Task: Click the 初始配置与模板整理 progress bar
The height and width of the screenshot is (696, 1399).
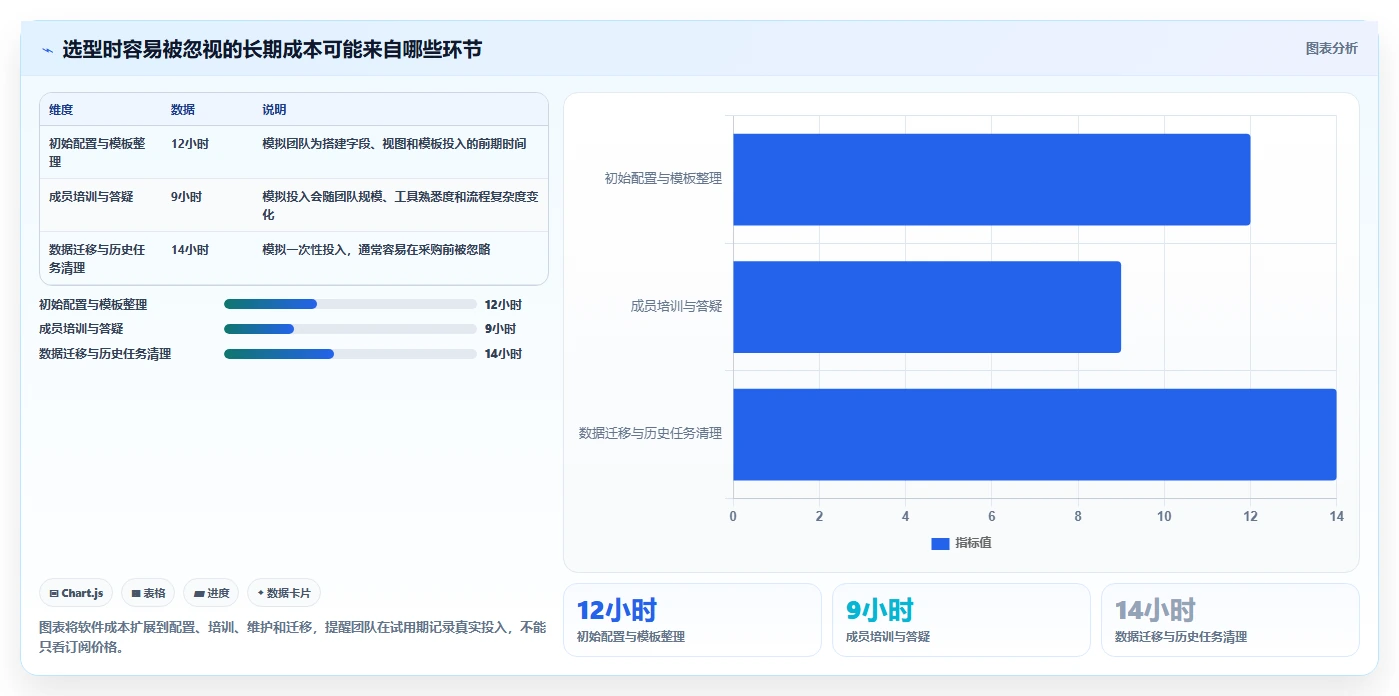Action: [350, 304]
